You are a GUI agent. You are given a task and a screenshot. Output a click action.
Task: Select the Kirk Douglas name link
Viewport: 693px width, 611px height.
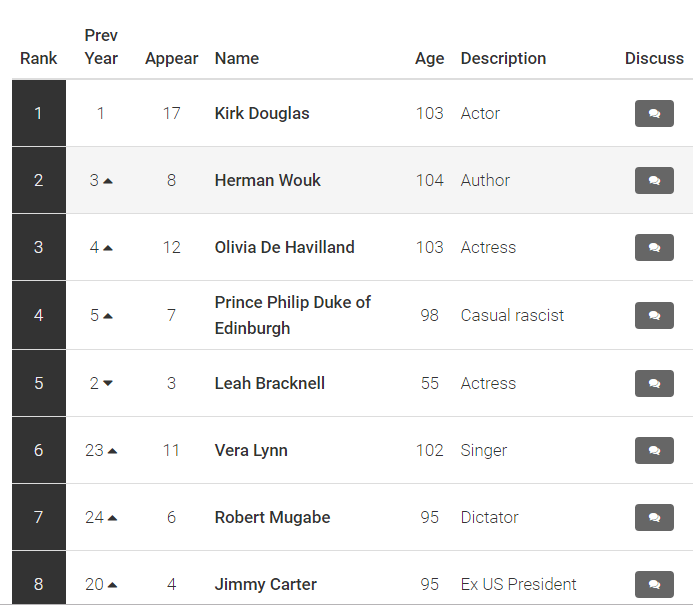click(262, 114)
